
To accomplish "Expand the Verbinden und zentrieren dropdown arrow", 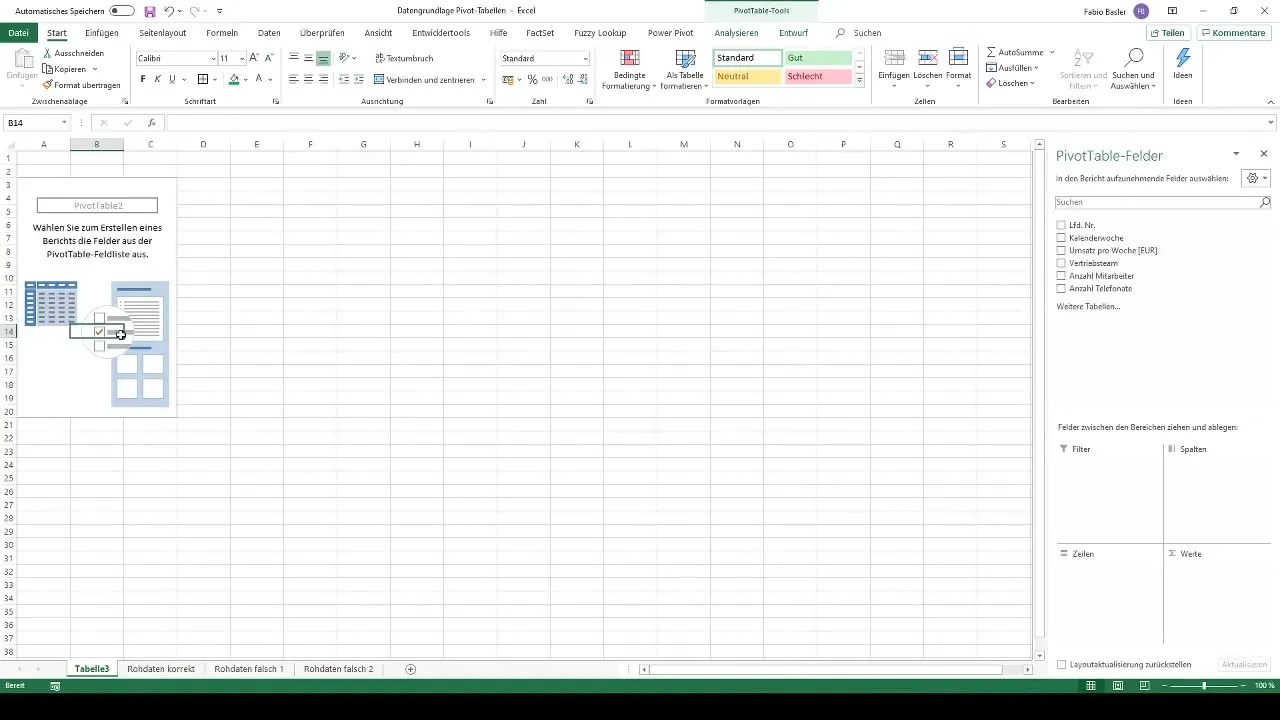I will click(x=484, y=79).
